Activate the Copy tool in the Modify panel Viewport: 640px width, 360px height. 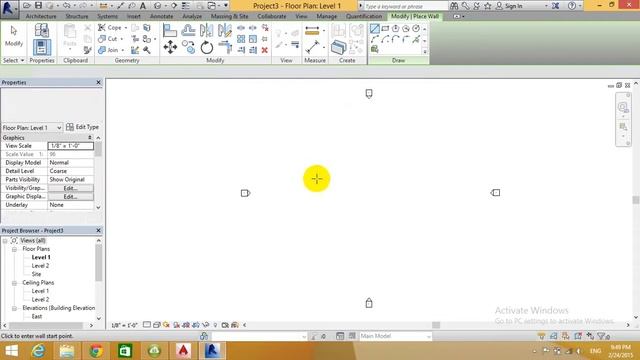coord(189,47)
